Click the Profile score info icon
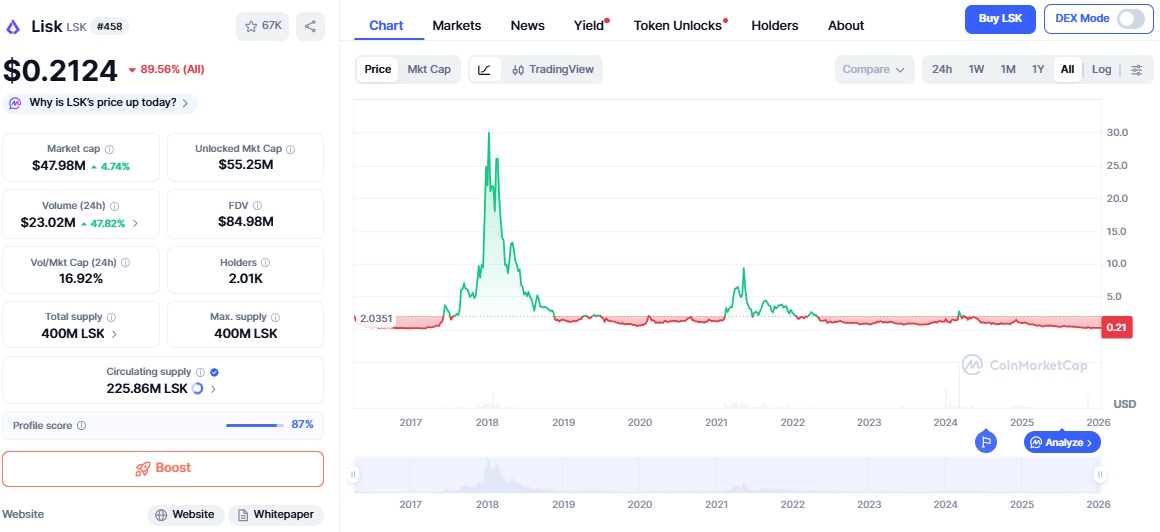Image resolution: width=1160 pixels, height=532 pixels. (82, 426)
